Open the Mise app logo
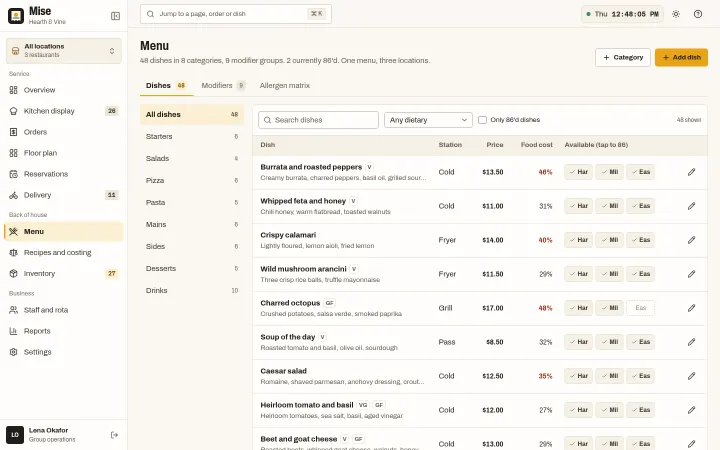The width and height of the screenshot is (720, 450). (16, 16)
